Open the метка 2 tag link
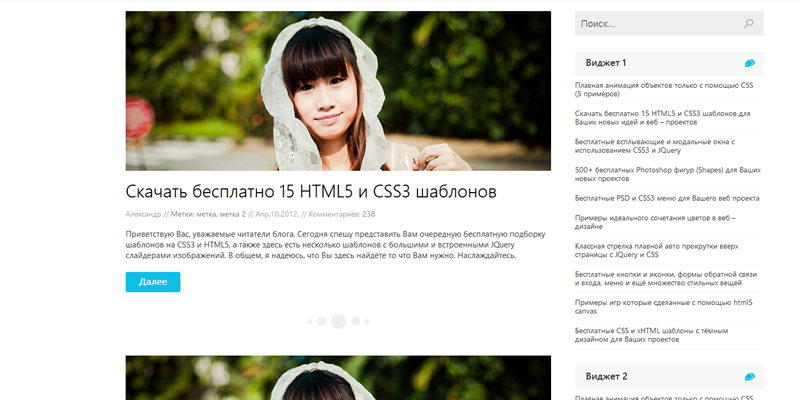 click(231, 214)
